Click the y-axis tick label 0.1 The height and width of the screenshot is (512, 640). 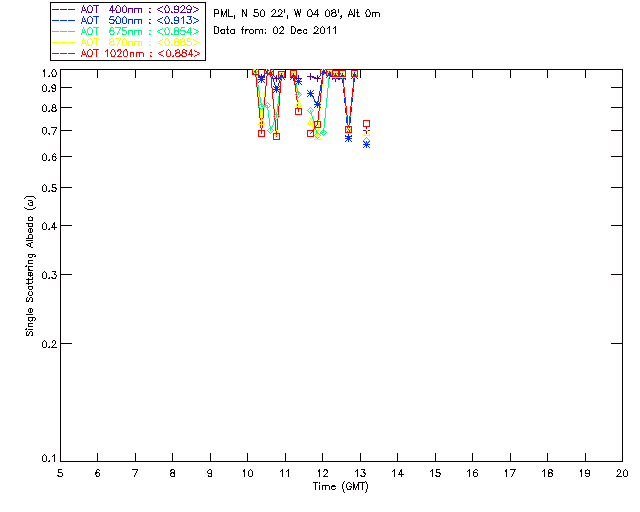(x=46, y=459)
